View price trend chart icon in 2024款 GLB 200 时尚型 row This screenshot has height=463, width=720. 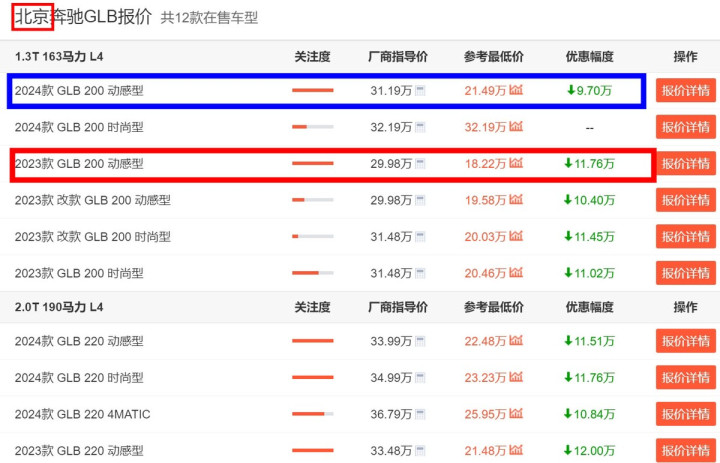point(516,126)
